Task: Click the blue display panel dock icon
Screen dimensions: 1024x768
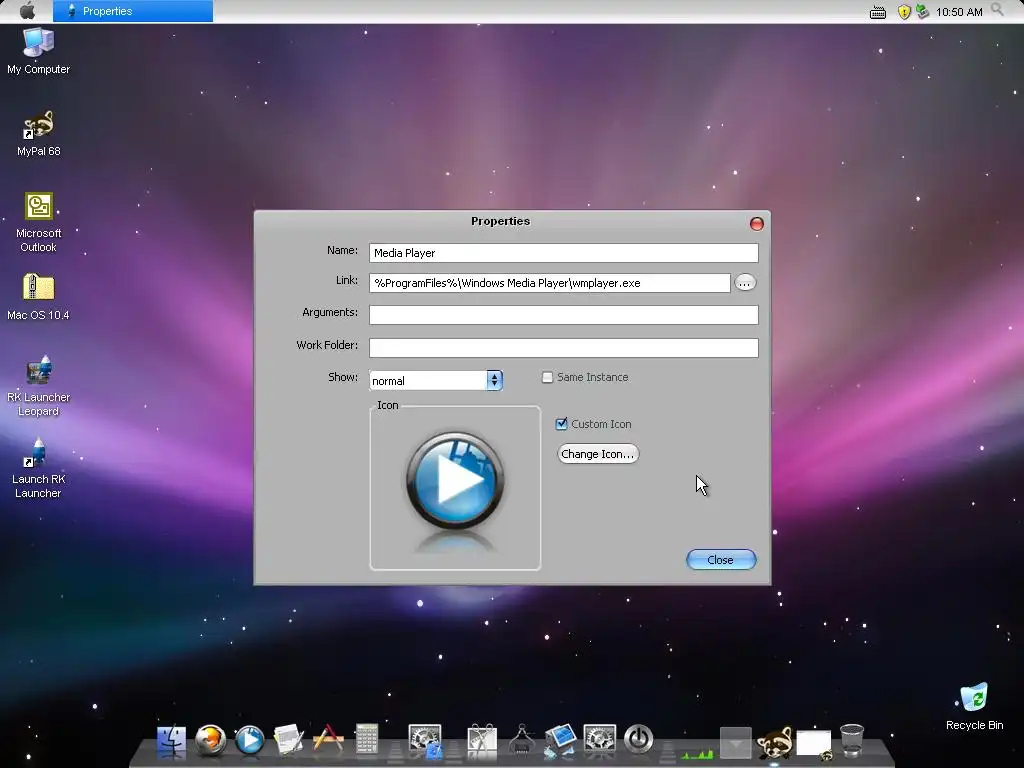Action: [x=560, y=741]
